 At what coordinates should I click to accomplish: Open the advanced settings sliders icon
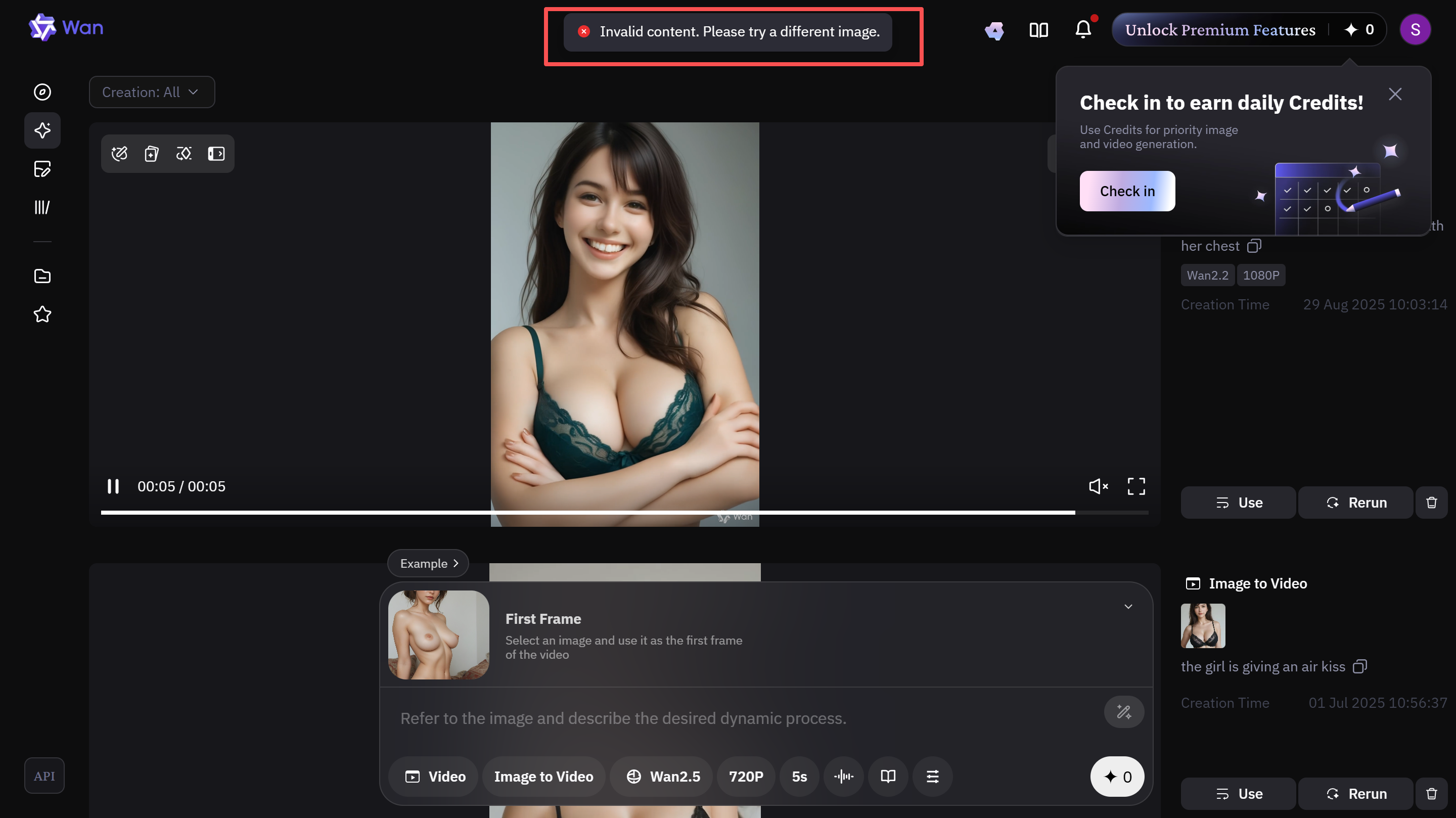tap(933, 776)
